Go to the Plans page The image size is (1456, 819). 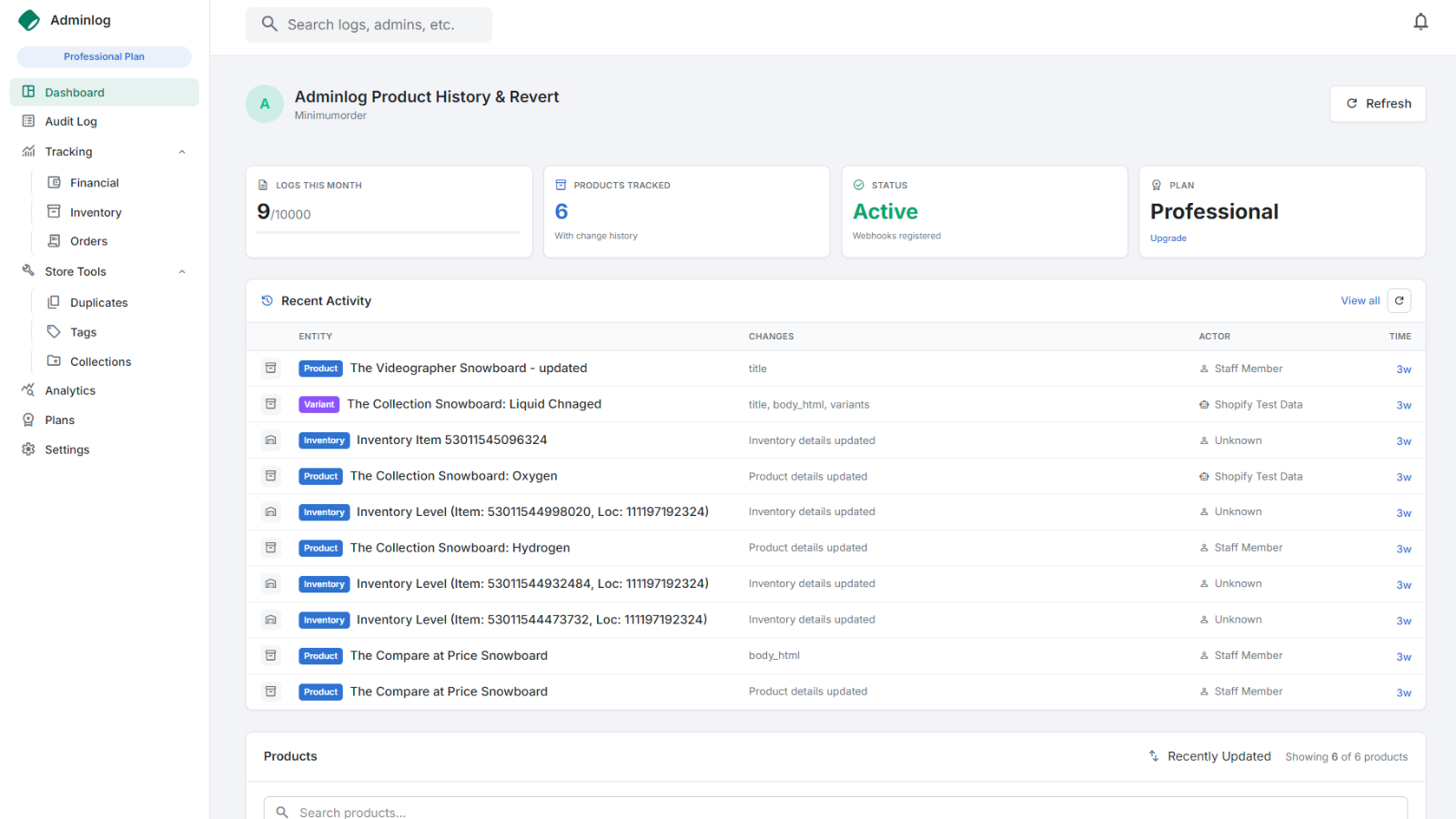[x=60, y=420]
